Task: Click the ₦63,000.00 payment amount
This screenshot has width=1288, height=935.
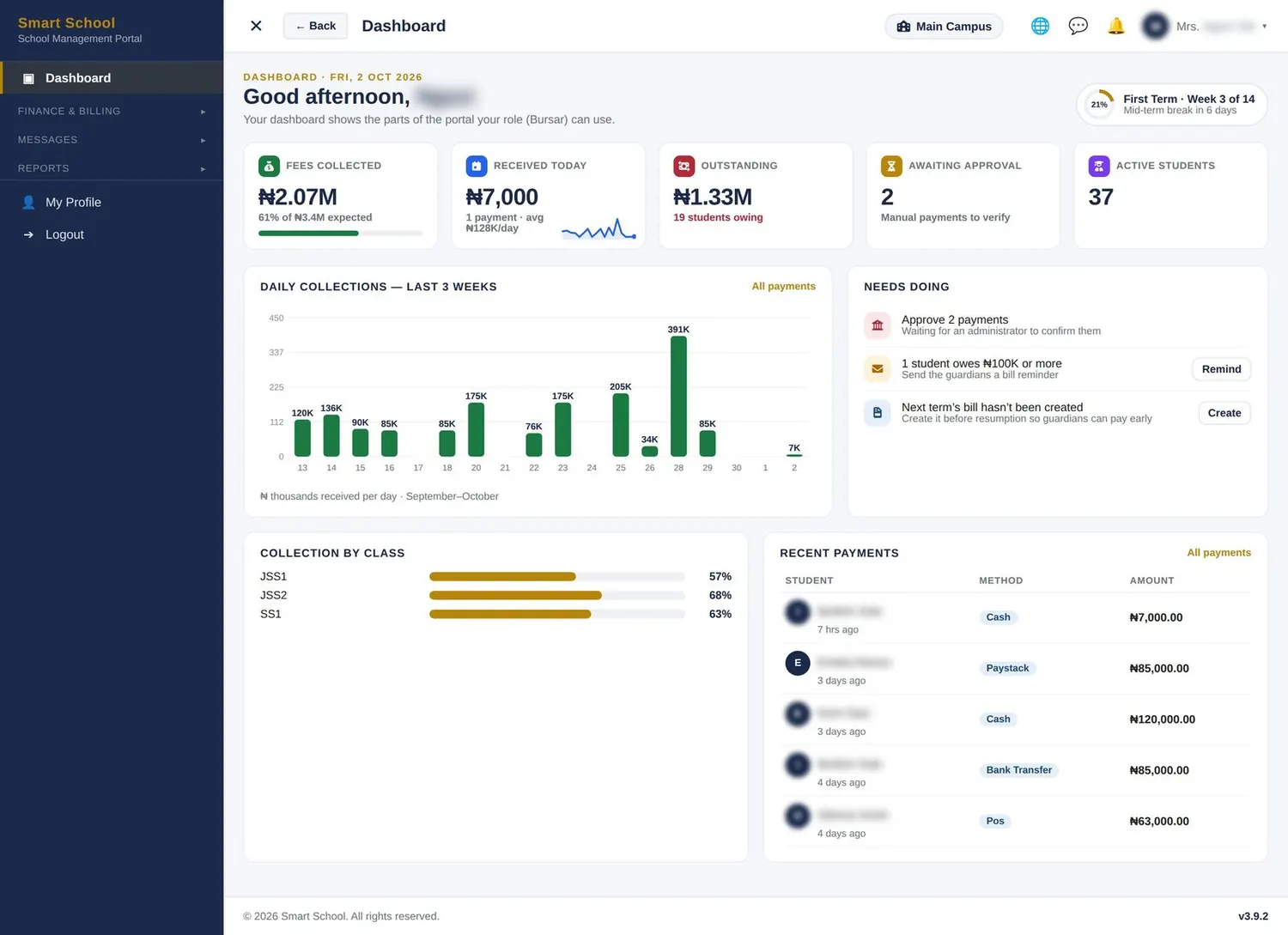Action: click(1159, 822)
